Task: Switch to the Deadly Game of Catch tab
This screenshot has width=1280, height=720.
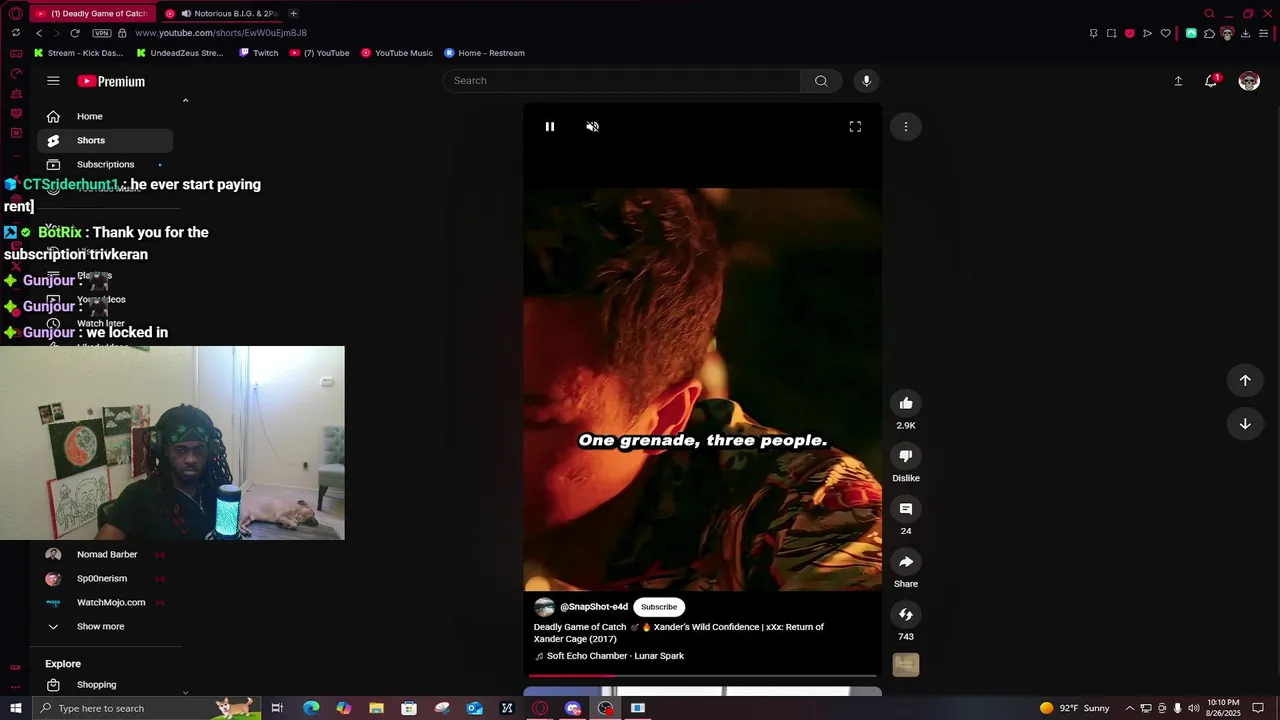Action: tap(92, 13)
